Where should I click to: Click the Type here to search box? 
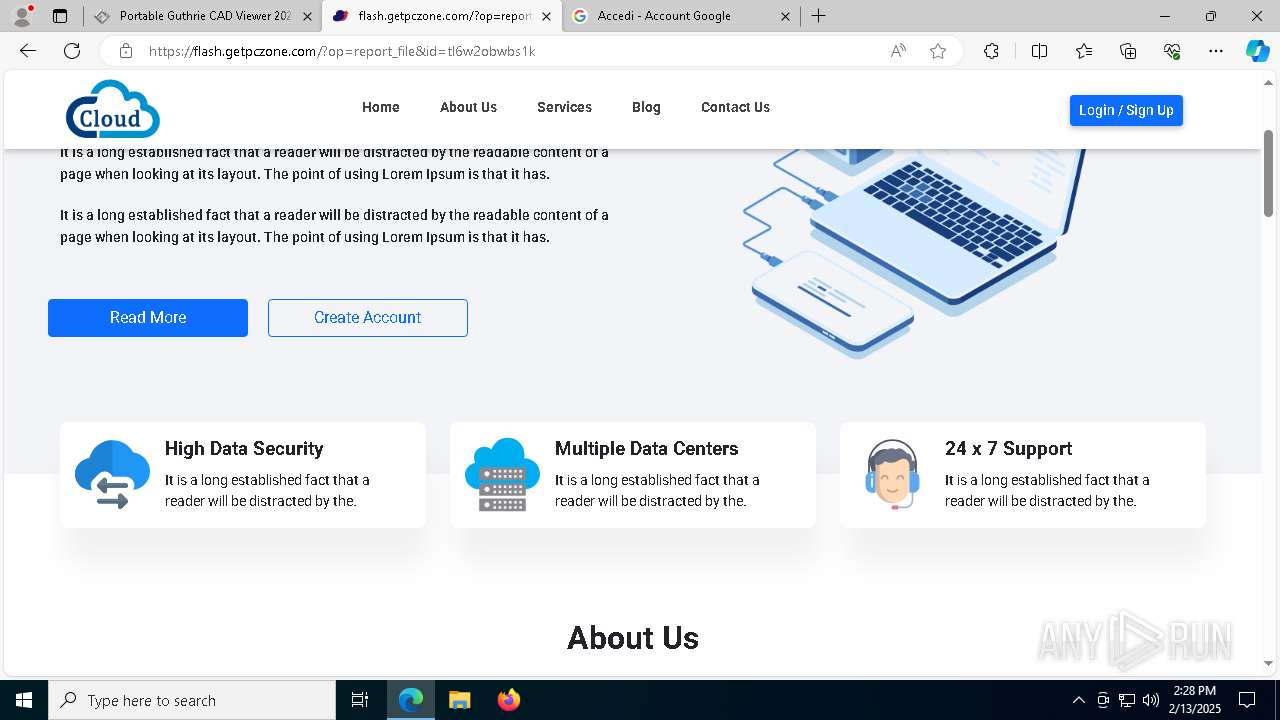192,700
